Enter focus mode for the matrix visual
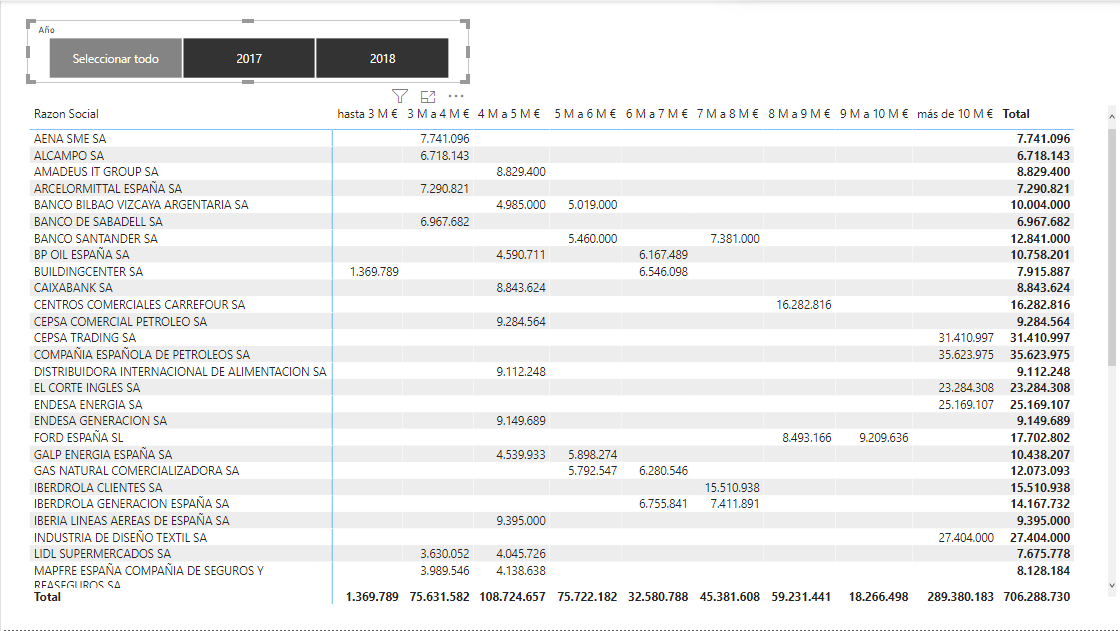The width and height of the screenshot is (1120, 631). click(428, 94)
